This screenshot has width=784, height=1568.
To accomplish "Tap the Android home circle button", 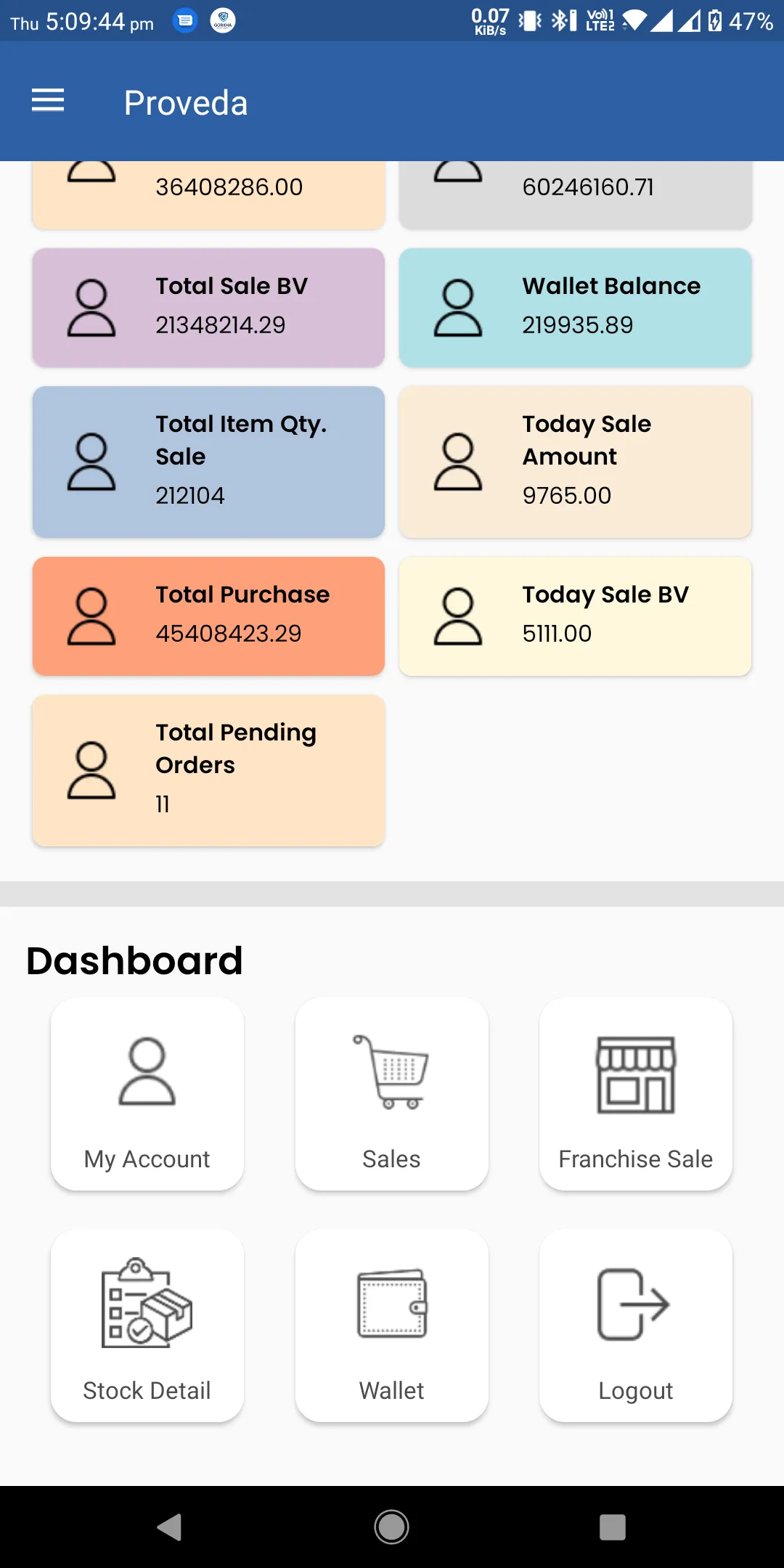I will 392,1527.
